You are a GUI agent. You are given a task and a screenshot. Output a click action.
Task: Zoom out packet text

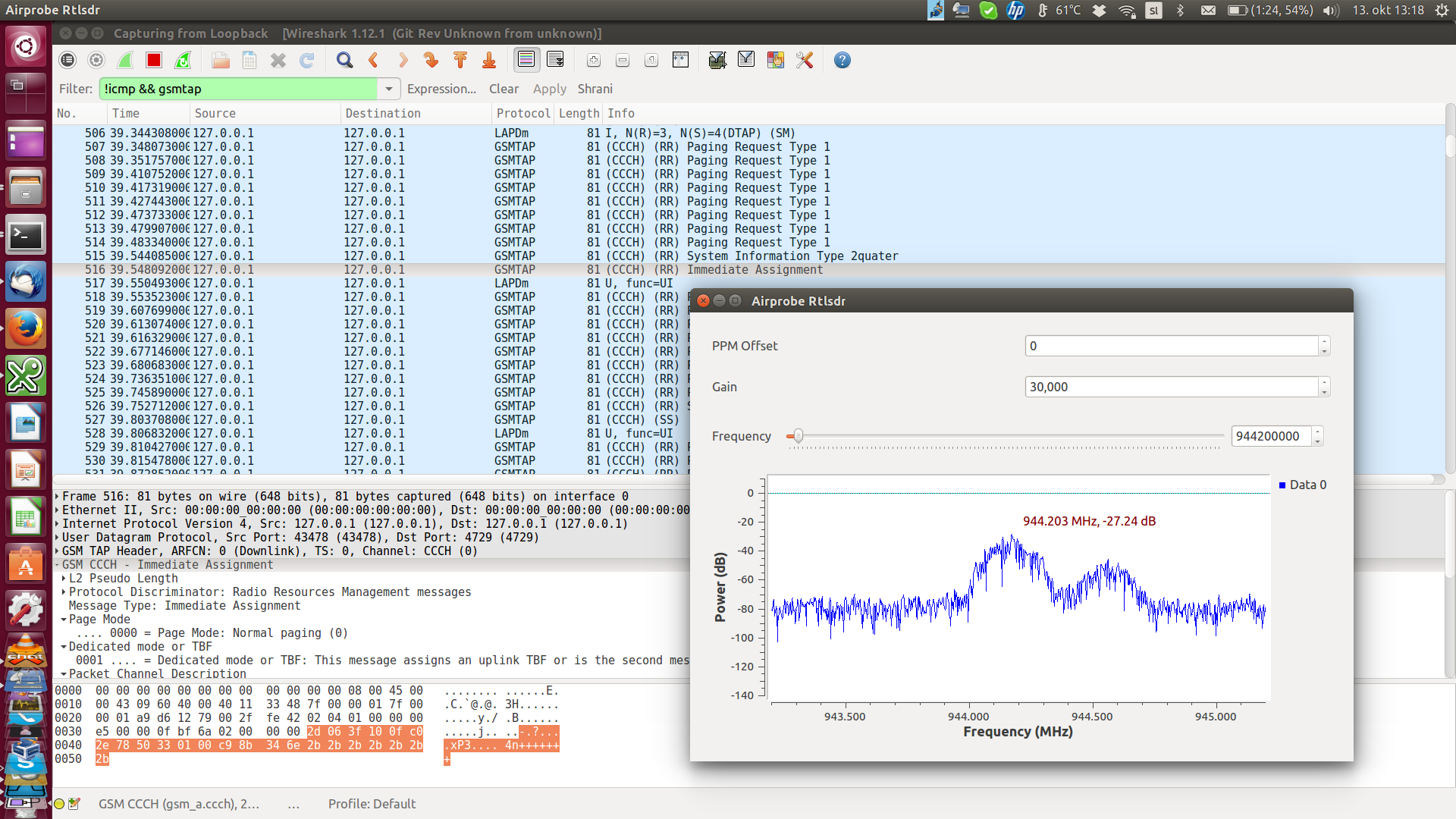click(623, 60)
